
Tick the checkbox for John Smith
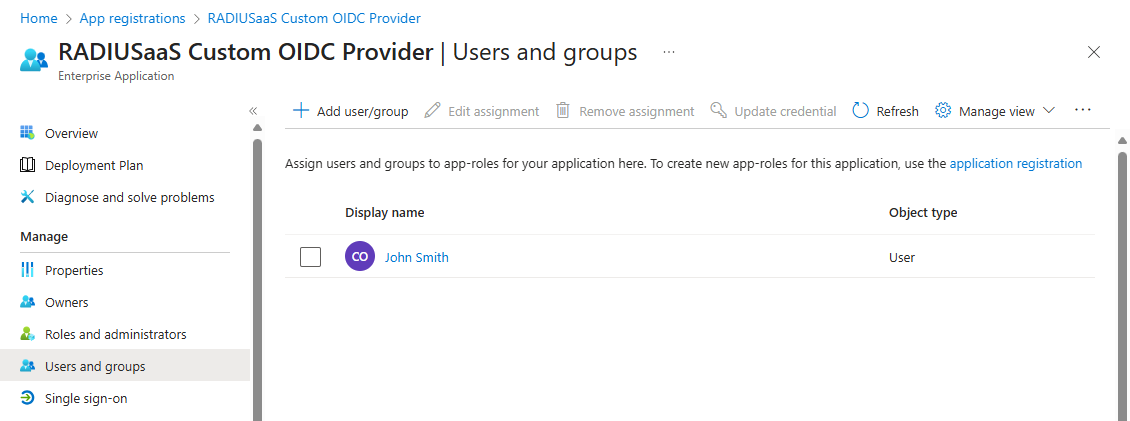(311, 256)
